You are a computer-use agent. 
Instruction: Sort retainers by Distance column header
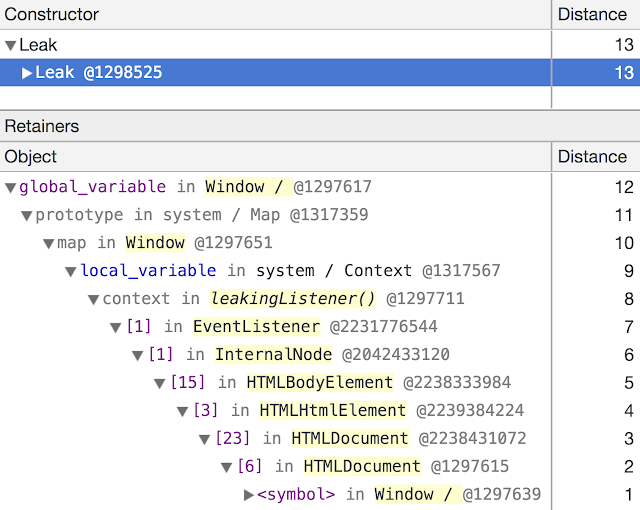[x=594, y=156]
